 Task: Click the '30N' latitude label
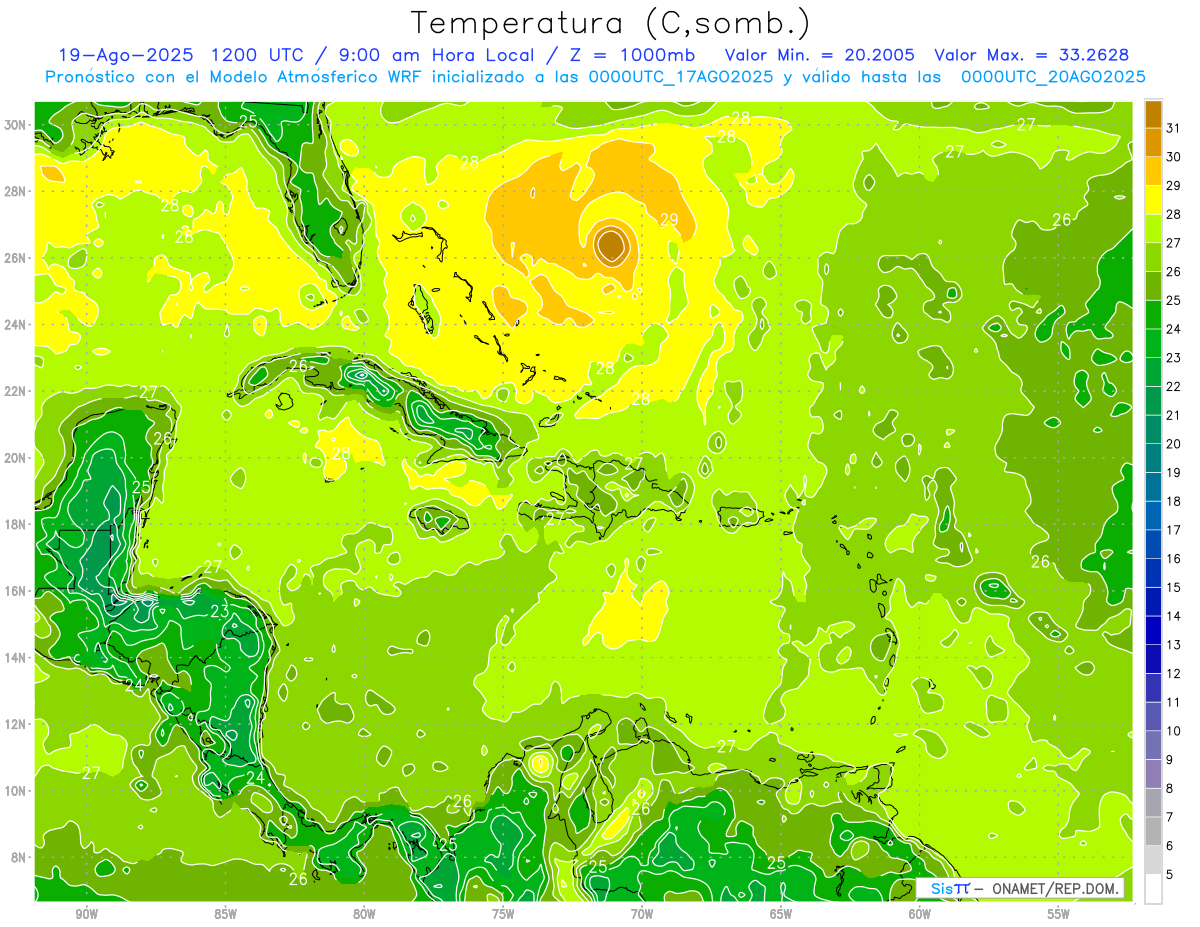click(17, 125)
